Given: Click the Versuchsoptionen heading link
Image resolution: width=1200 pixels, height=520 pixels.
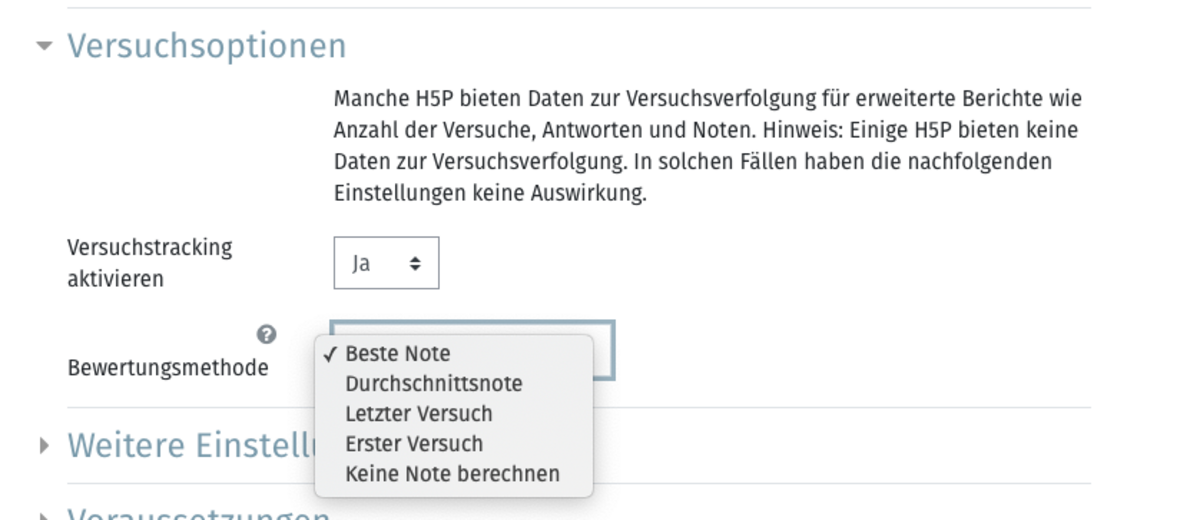Looking at the screenshot, I should [x=207, y=46].
